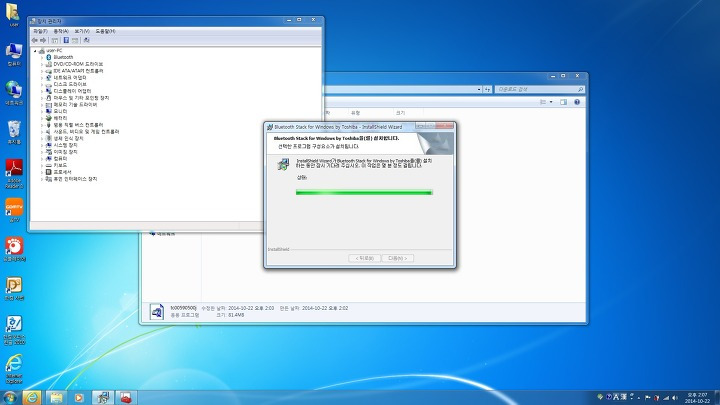Select the 시스템 장치 tree item
Viewport: 720px width, 405px height.
65,145
